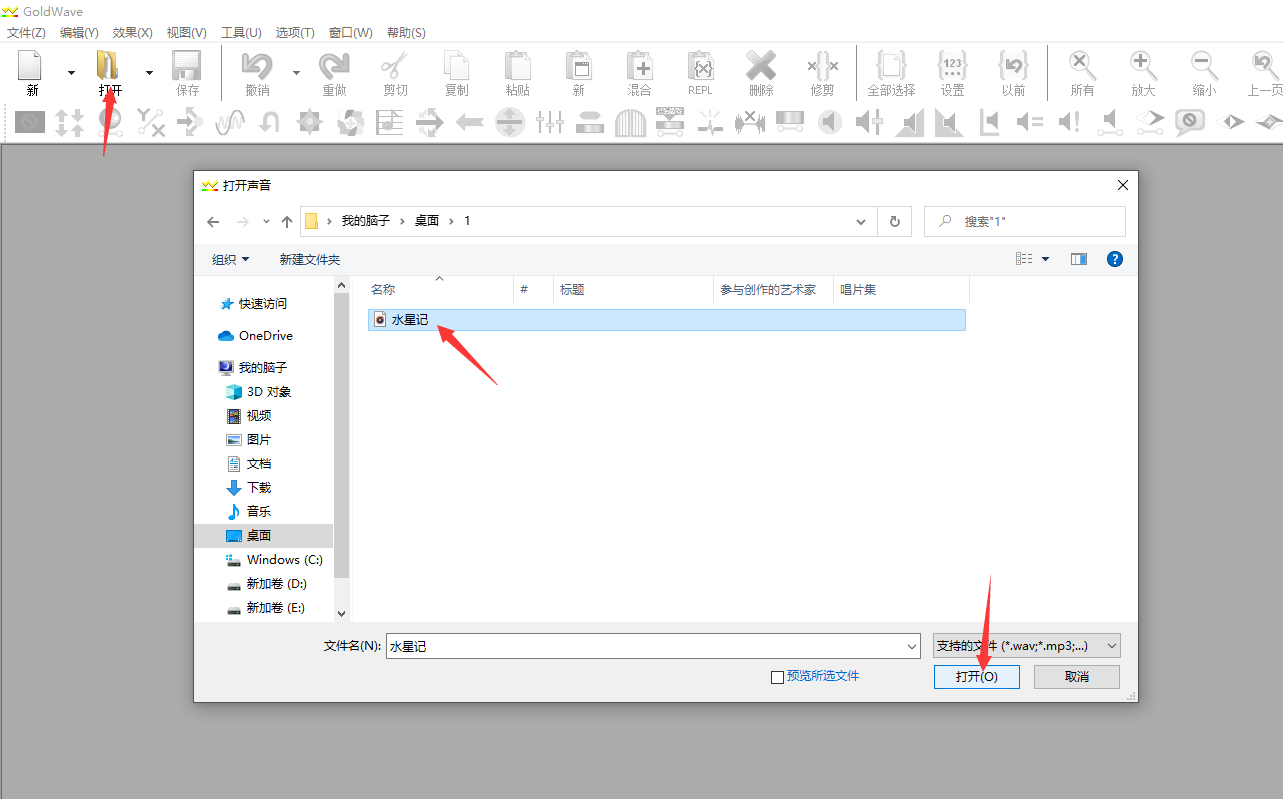This screenshot has height=799, width=1283.
Task: Click the 打开 folder toolbar icon
Action: pyautogui.click(x=108, y=67)
